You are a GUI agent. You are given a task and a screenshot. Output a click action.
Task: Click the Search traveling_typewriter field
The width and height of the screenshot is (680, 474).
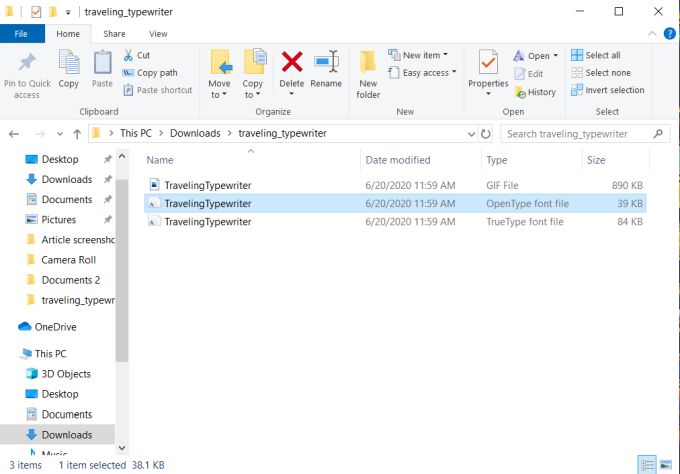[x=585, y=134]
